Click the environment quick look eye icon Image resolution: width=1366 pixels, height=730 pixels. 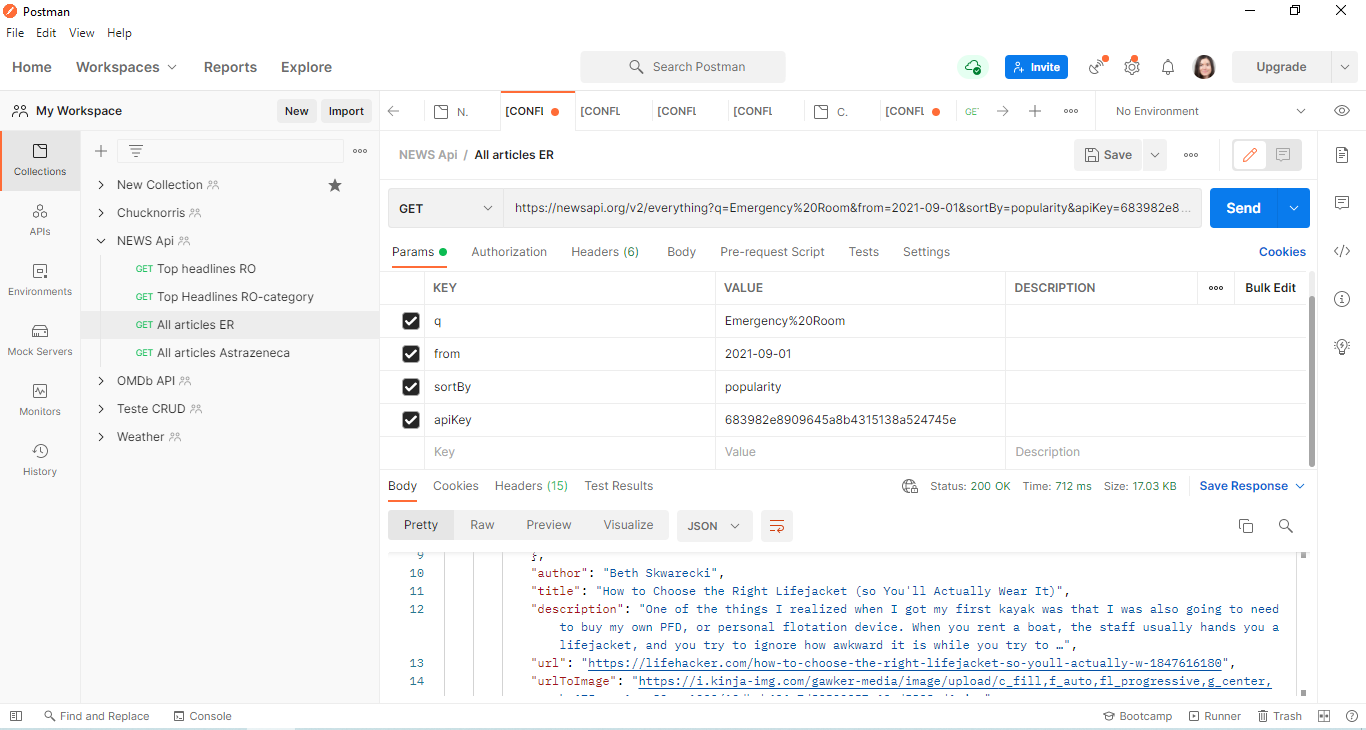(1342, 111)
